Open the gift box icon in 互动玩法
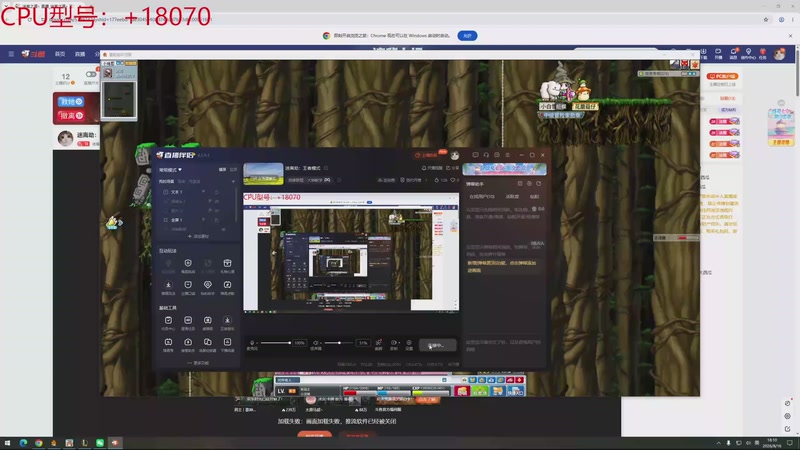The image size is (800, 450). [x=227, y=263]
